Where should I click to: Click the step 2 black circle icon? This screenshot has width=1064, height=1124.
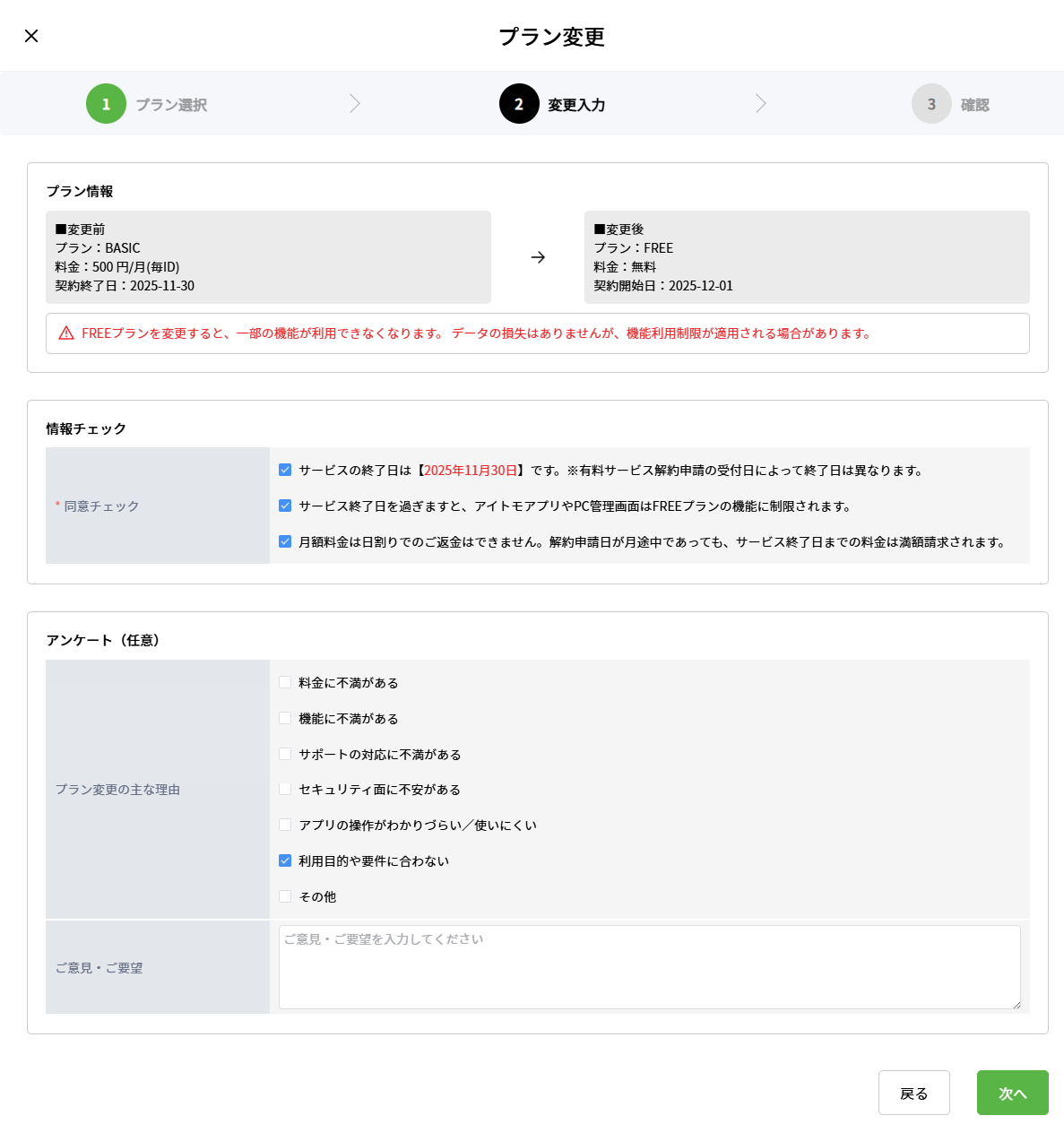click(519, 104)
